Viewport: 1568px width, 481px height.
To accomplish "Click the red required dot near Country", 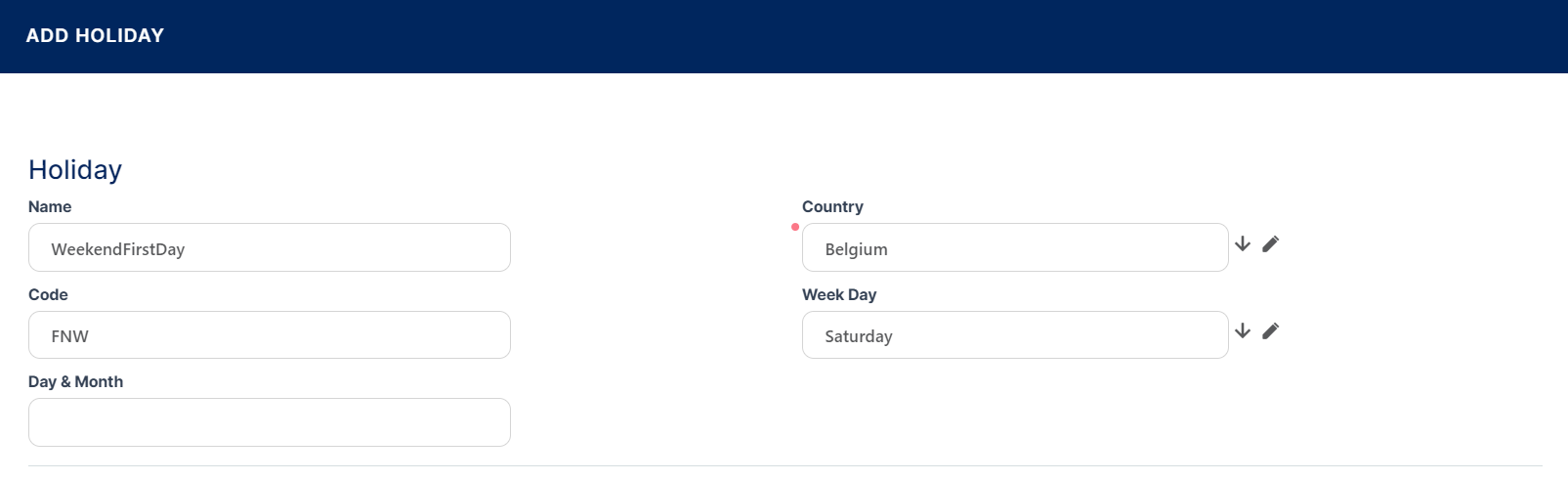I will (795, 227).
